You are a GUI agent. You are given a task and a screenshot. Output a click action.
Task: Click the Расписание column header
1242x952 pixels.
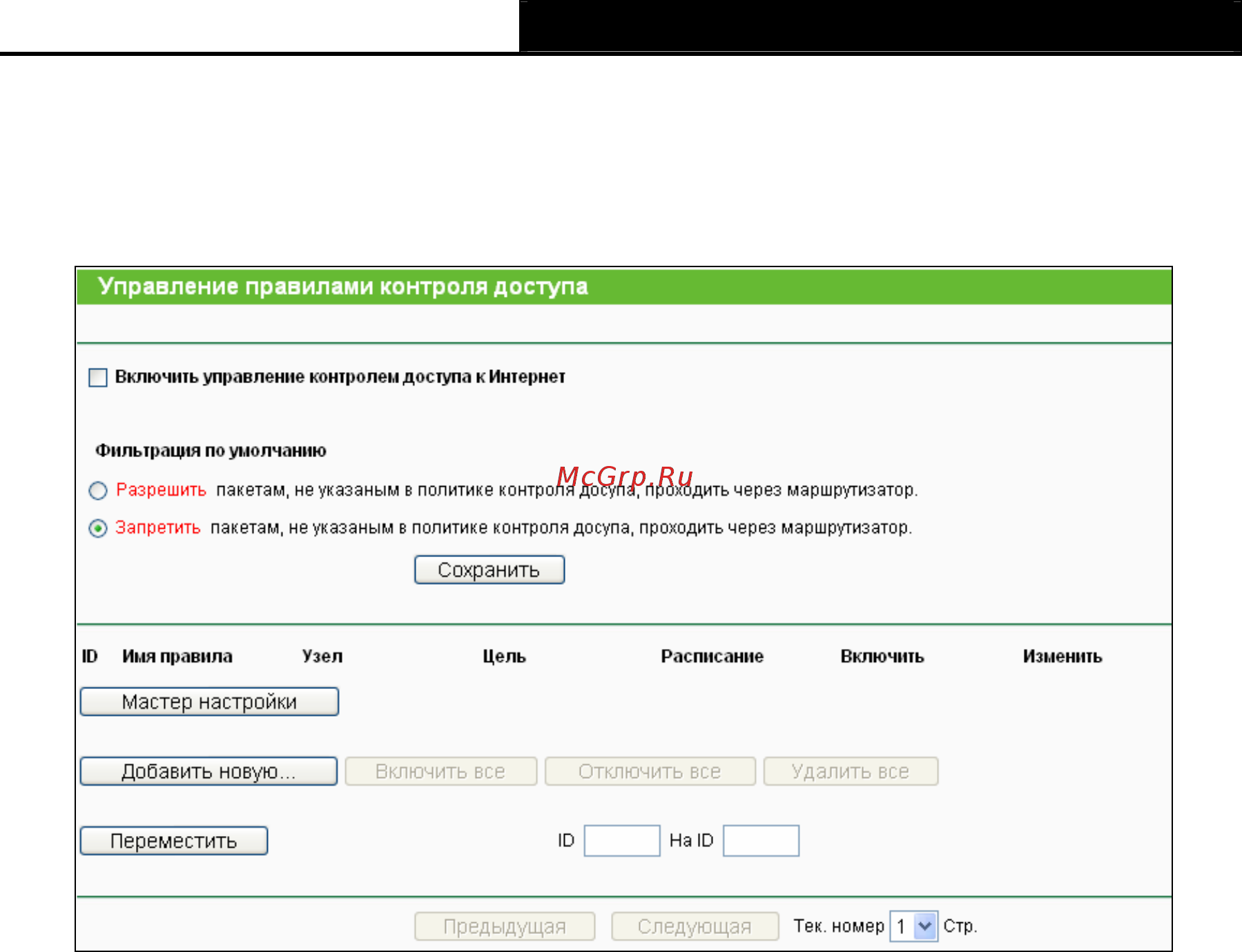(712, 656)
